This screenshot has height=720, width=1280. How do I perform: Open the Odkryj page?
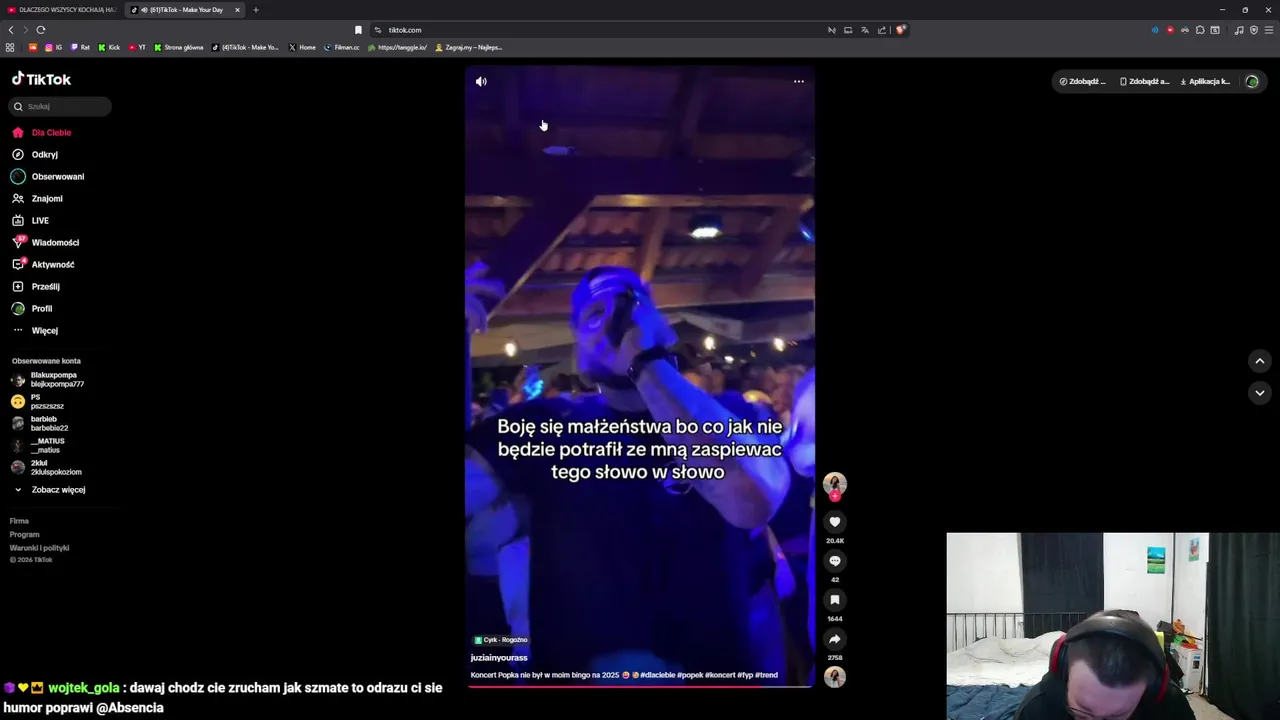35,154
